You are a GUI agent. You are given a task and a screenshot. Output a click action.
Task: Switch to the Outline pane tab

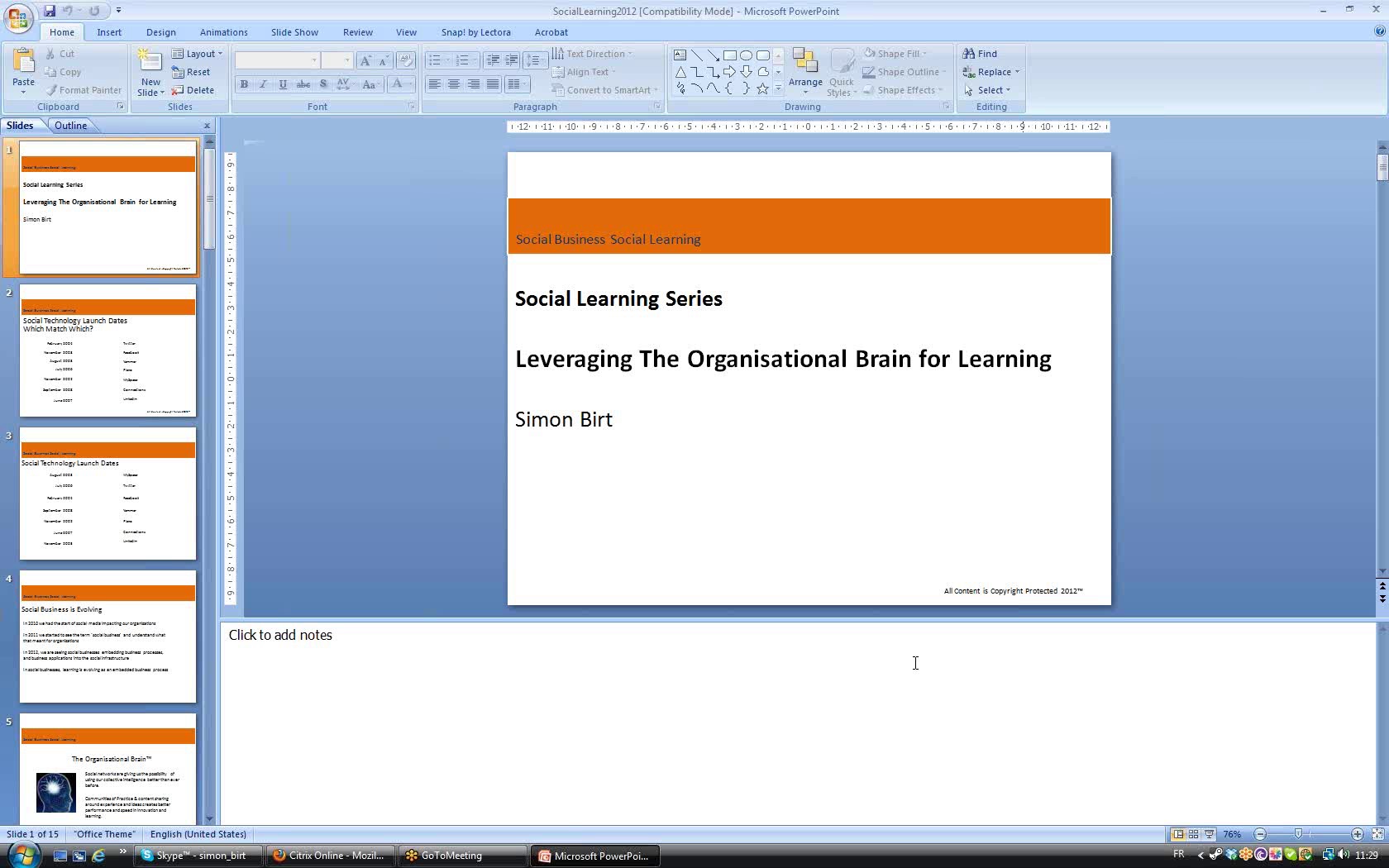click(x=71, y=126)
